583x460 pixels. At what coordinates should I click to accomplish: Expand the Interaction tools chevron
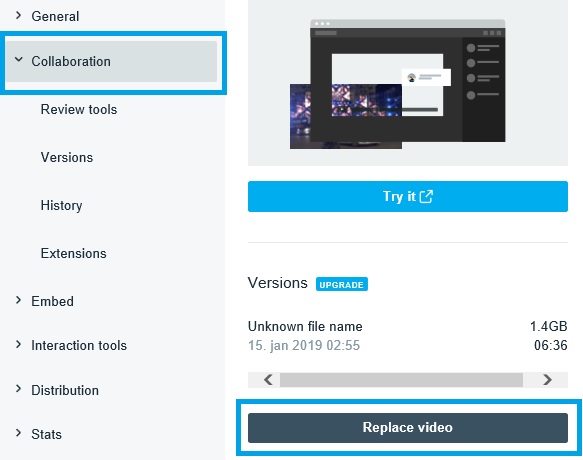pos(18,344)
